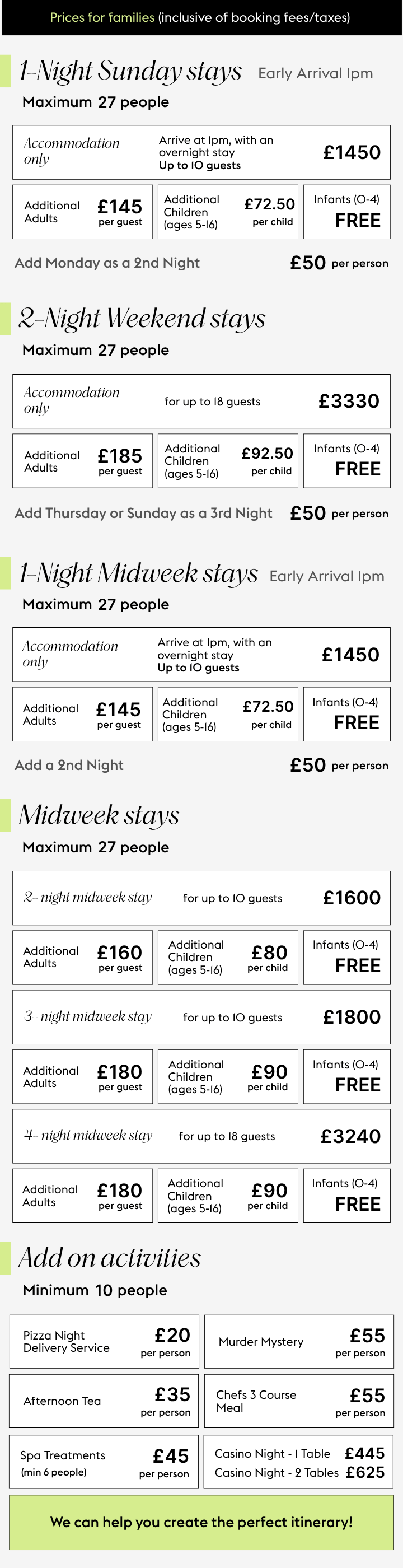
Task: Select the 3-night midweek stay £1800 box
Action: [x=201, y=1017]
